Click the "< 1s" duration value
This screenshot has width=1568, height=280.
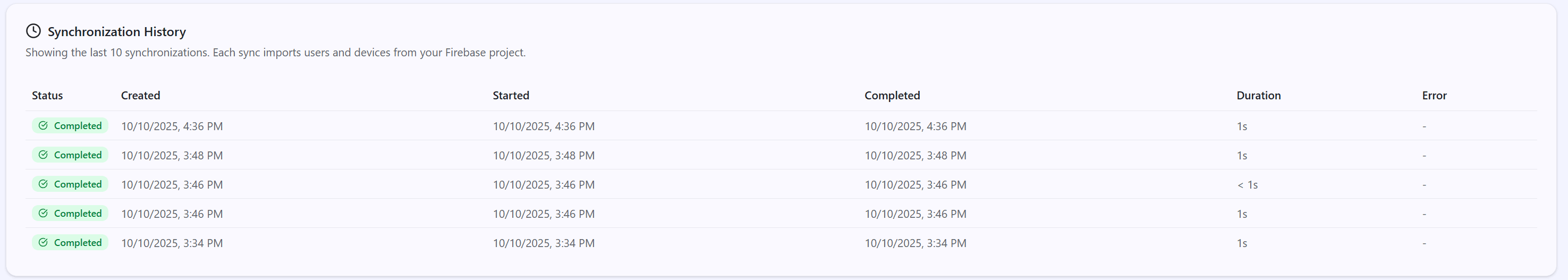tap(1247, 185)
